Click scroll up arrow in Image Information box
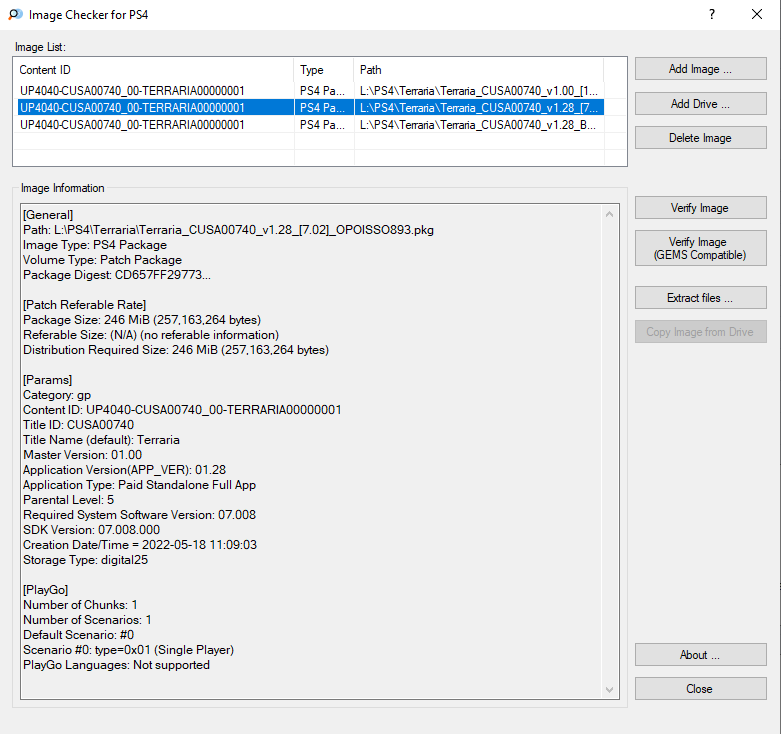 click(x=609, y=214)
